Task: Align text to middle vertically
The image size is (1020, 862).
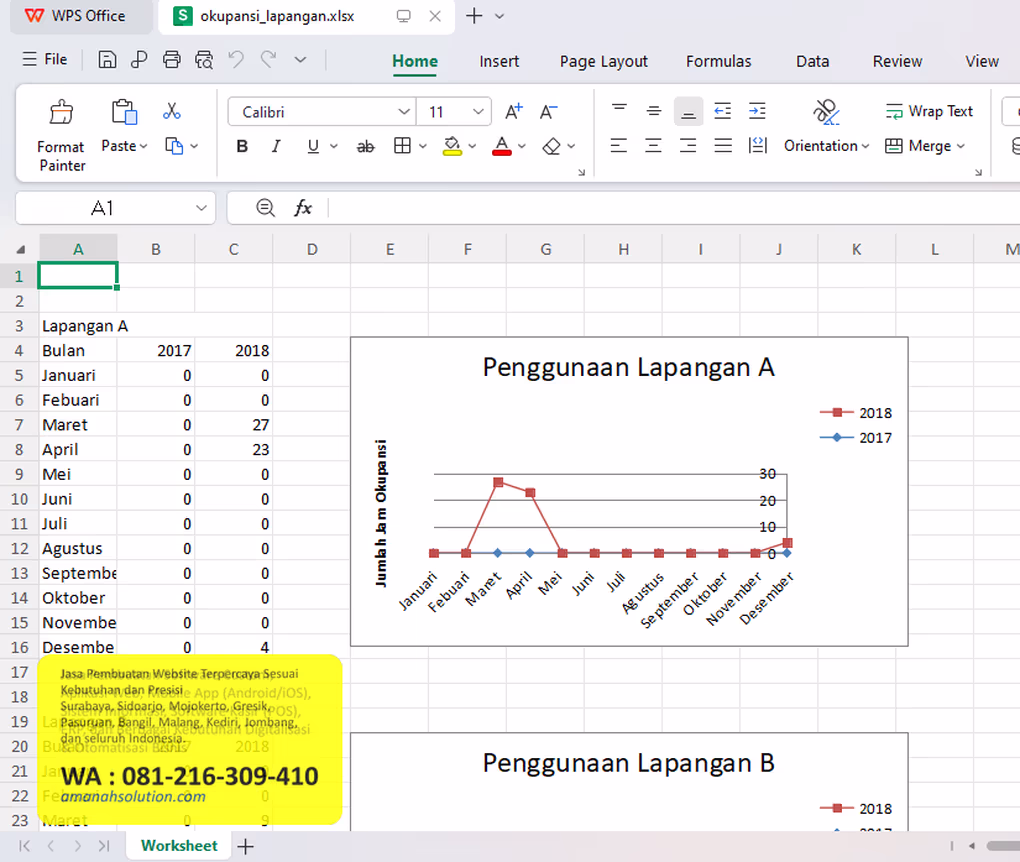Action: coord(654,111)
